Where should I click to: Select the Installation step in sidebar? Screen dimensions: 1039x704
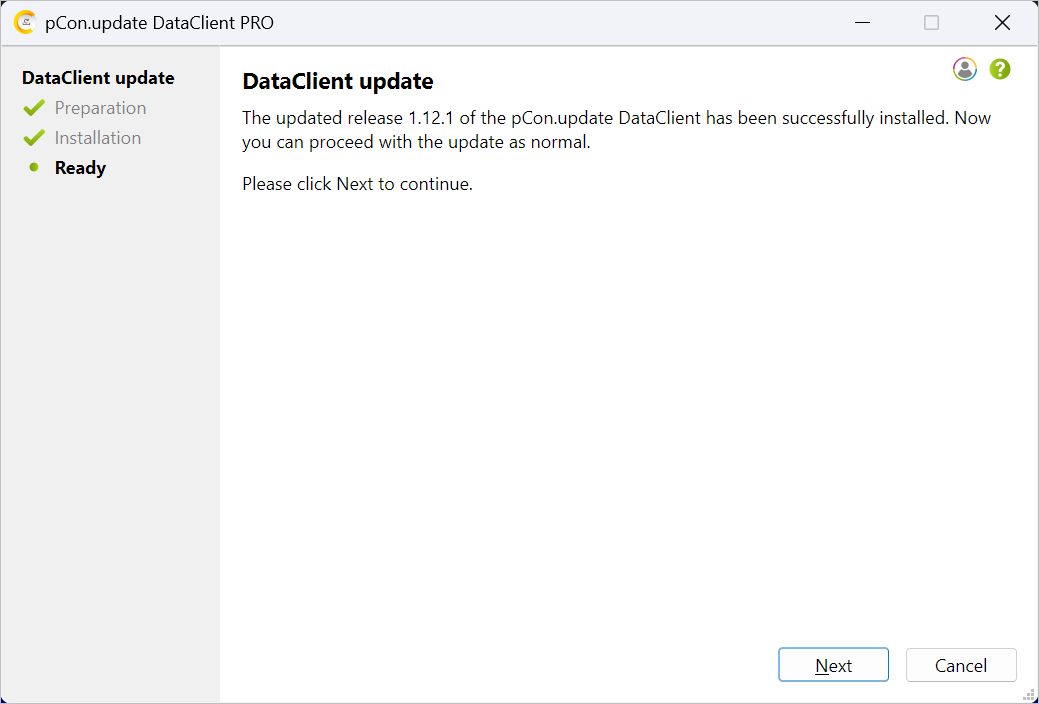coord(98,138)
